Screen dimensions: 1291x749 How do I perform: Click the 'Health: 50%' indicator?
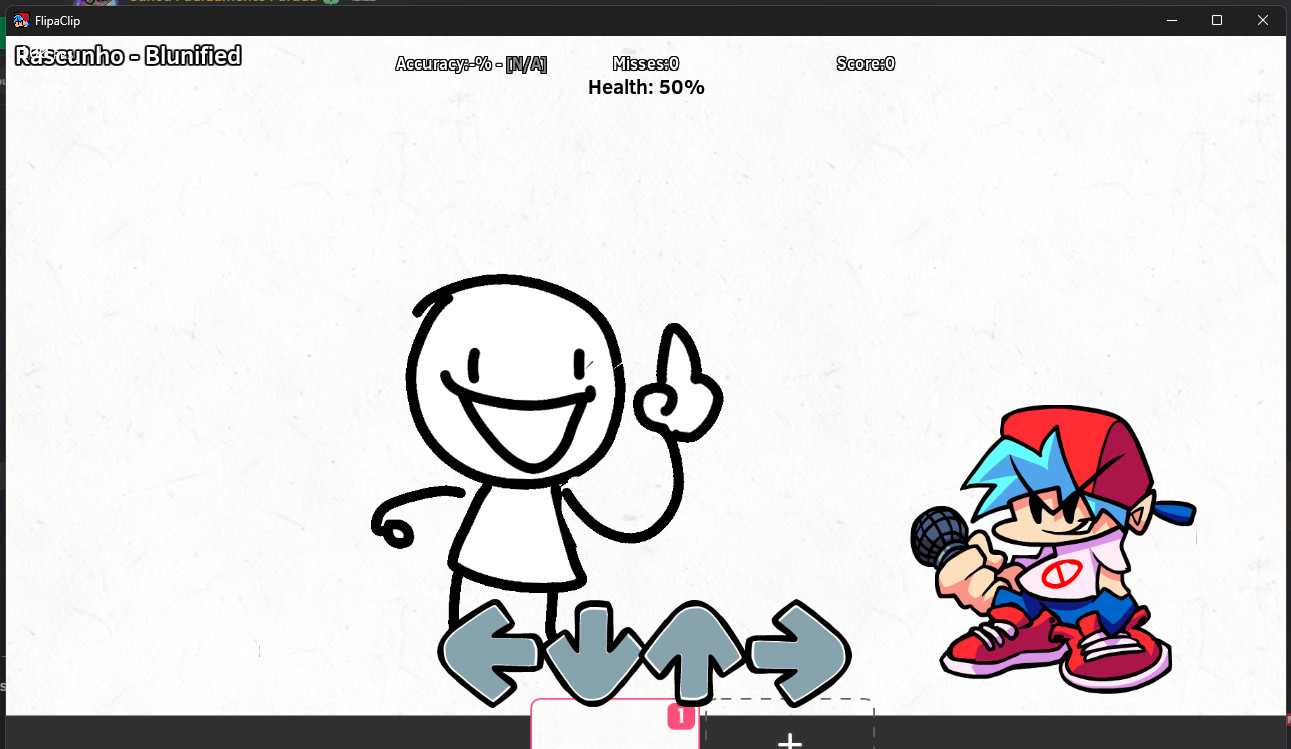click(646, 87)
